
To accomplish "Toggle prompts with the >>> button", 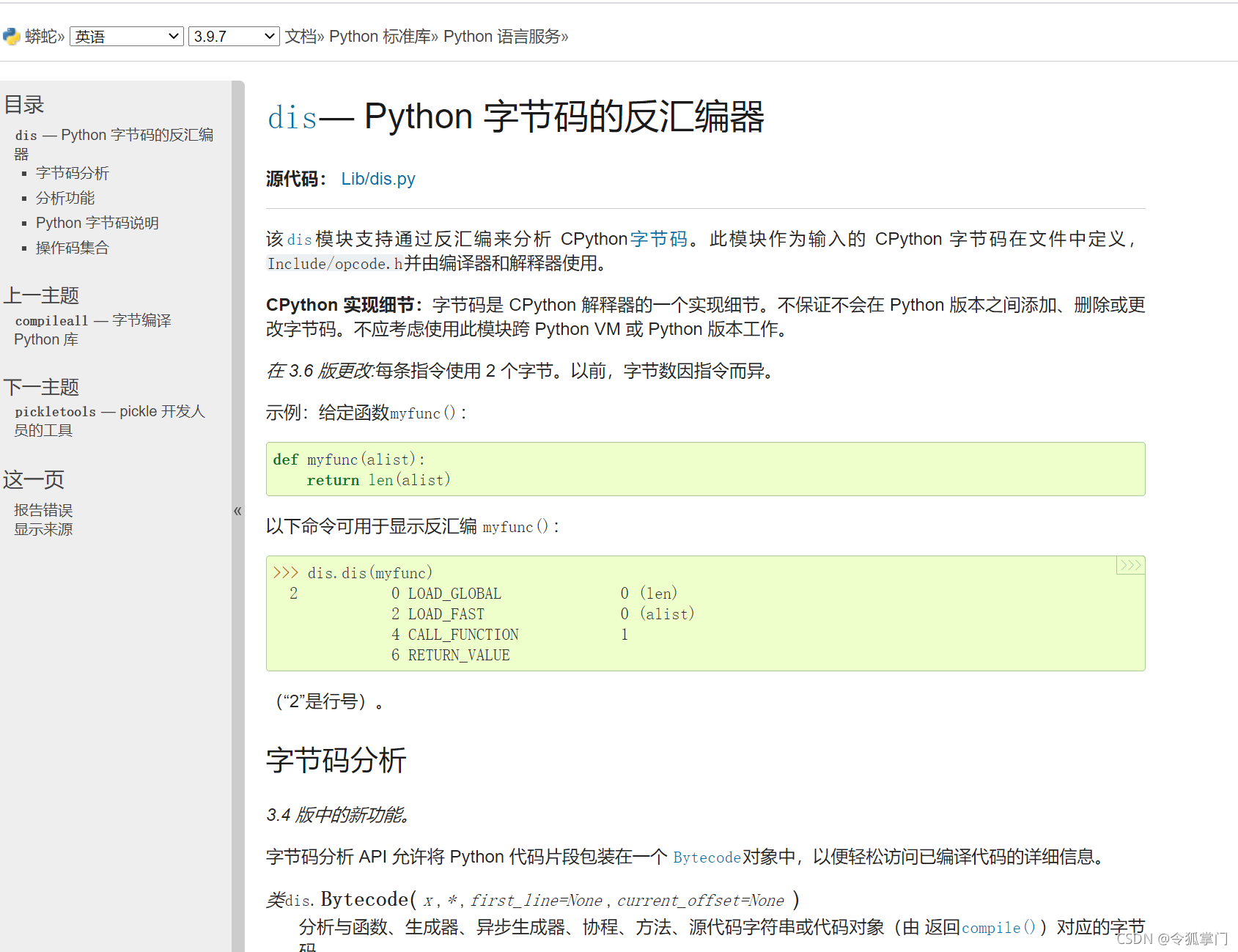I will pos(1130,565).
